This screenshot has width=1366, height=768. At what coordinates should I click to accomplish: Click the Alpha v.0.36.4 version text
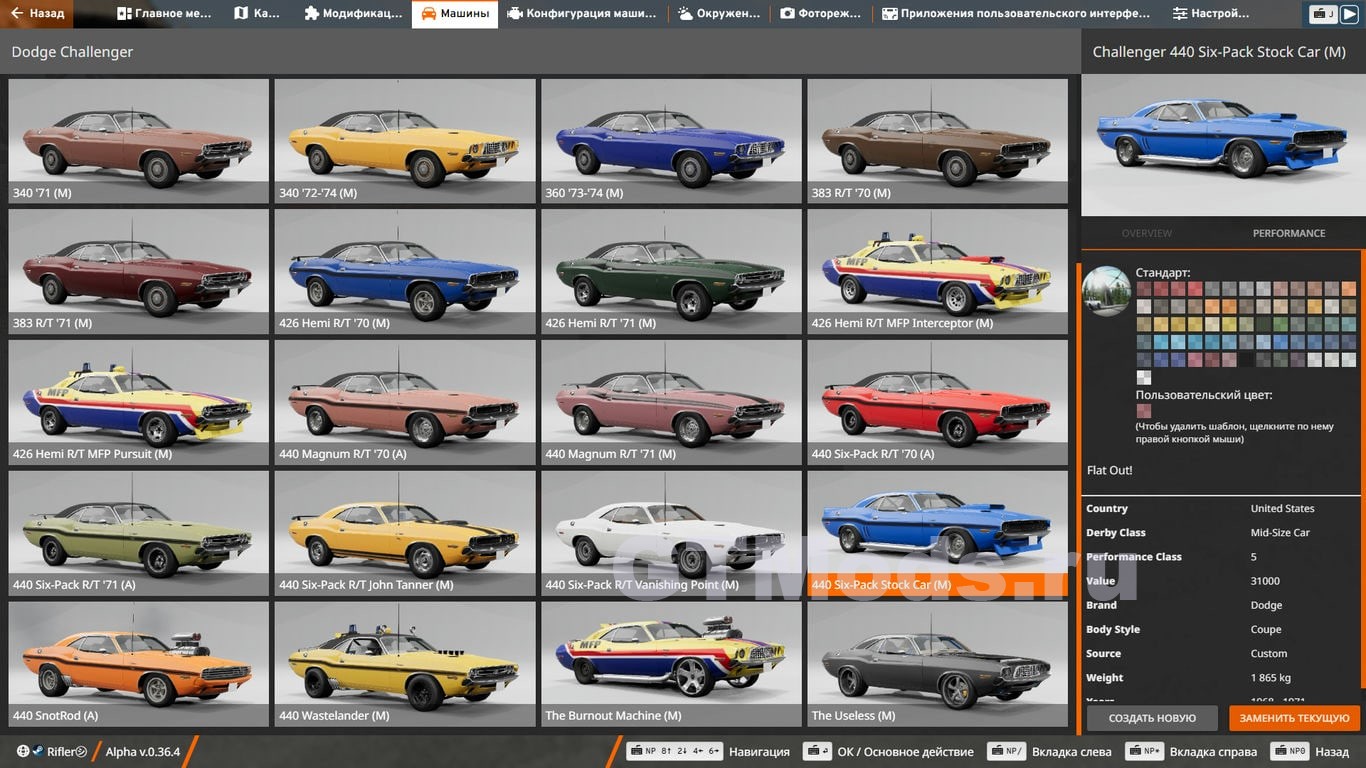click(143, 752)
